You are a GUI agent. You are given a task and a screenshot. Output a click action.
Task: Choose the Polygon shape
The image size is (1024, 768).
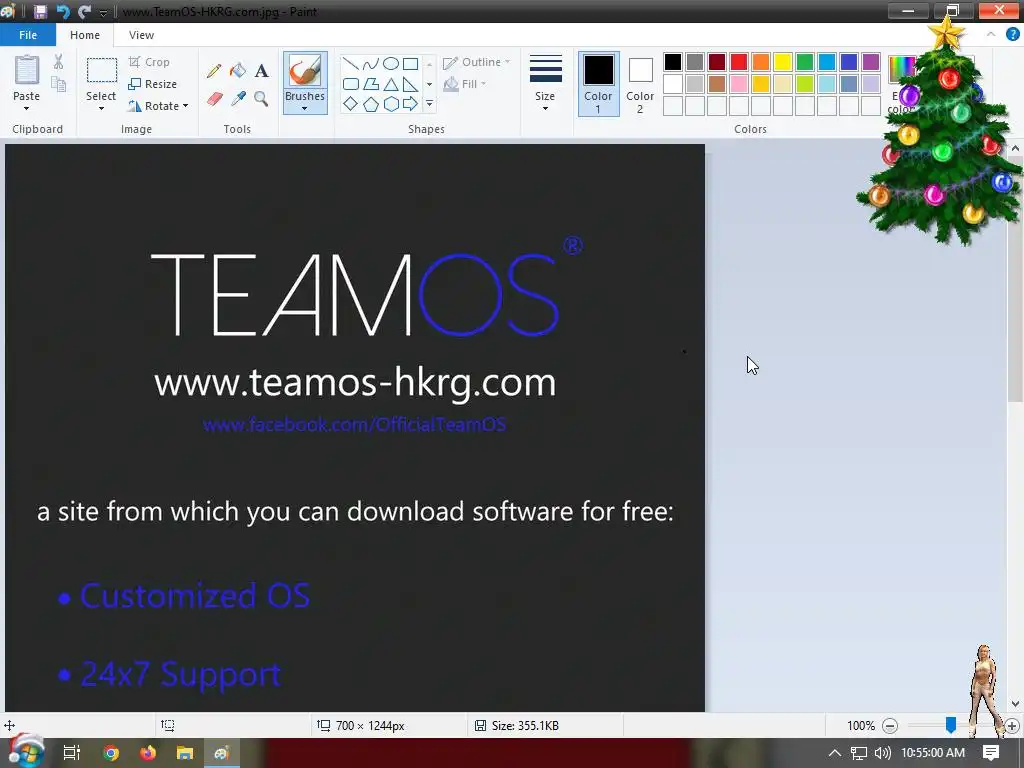click(371, 84)
